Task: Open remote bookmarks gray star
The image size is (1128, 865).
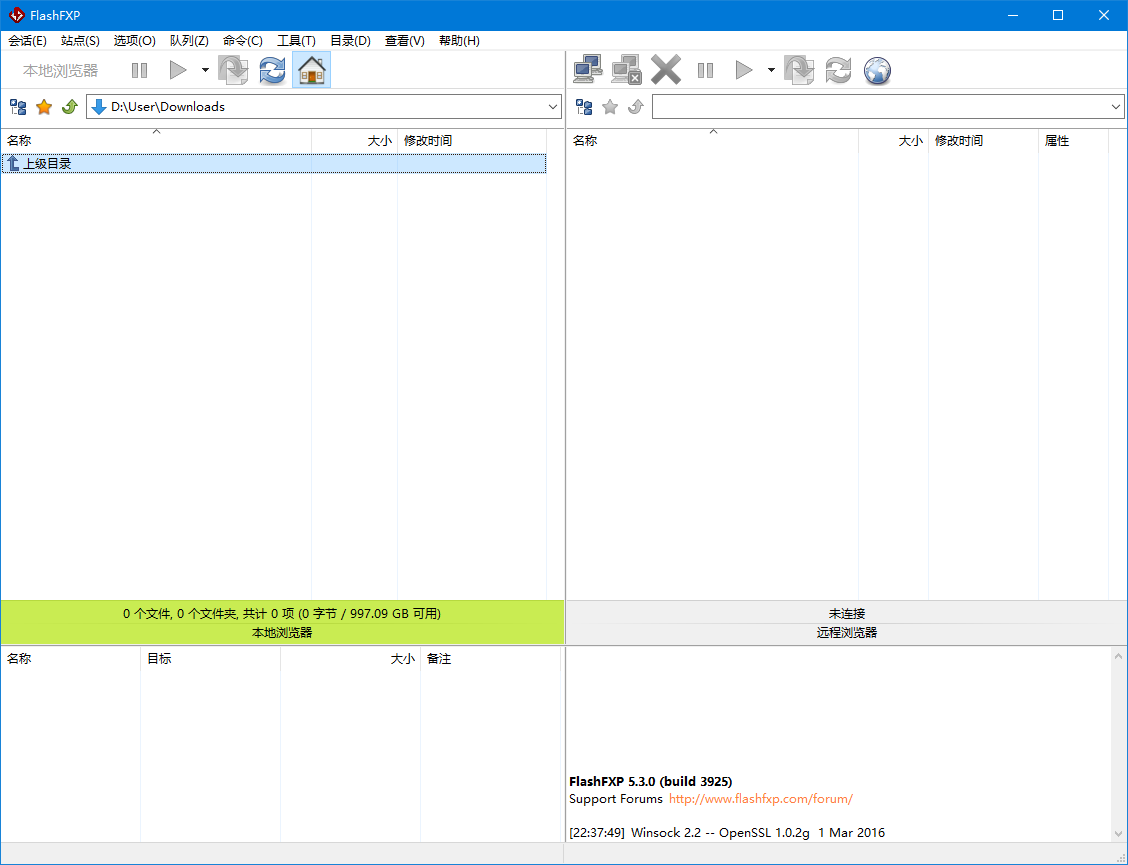Action: [610, 107]
